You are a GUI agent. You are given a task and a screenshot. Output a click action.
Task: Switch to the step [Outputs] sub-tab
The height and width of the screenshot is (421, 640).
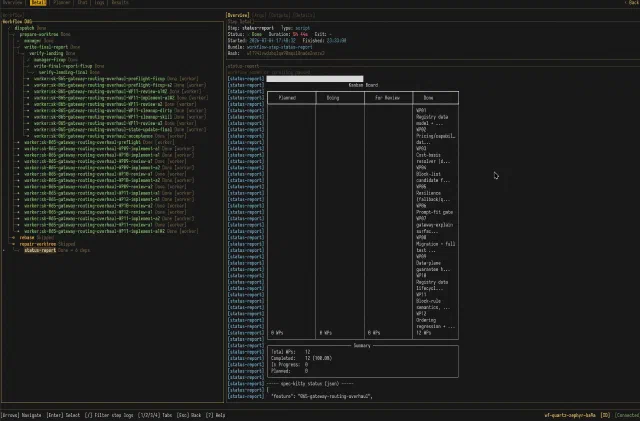click(x=279, y=15)
